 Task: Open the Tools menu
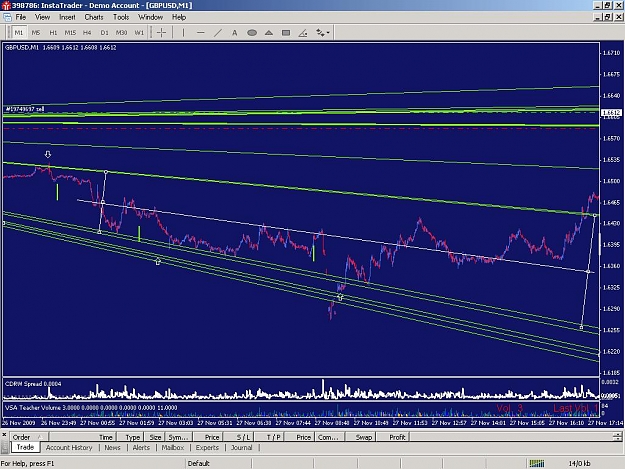pyautogui.click(x=121, y=17)
